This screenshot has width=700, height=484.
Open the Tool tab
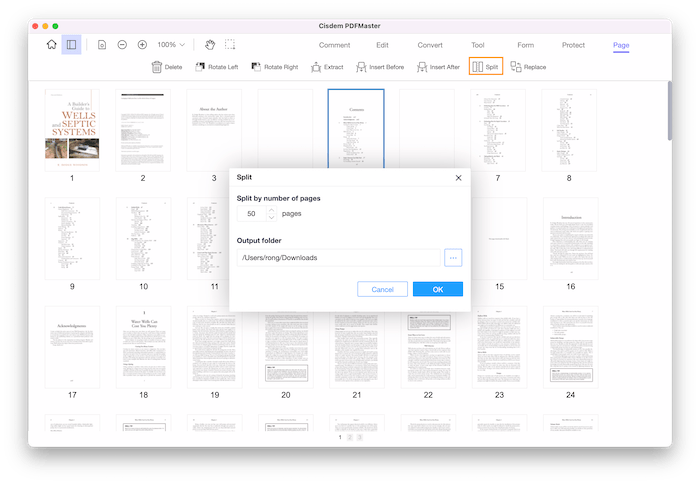coord(478,45)
